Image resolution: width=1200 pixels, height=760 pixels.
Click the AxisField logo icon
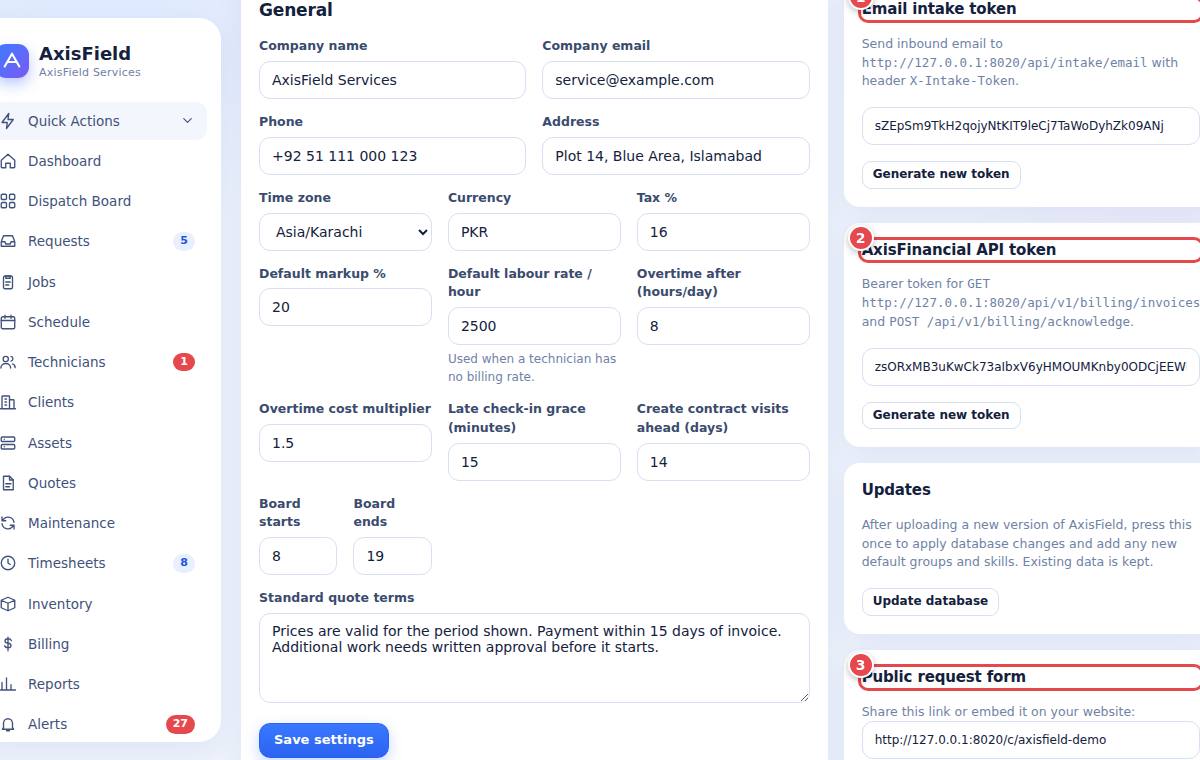point(12,60)
